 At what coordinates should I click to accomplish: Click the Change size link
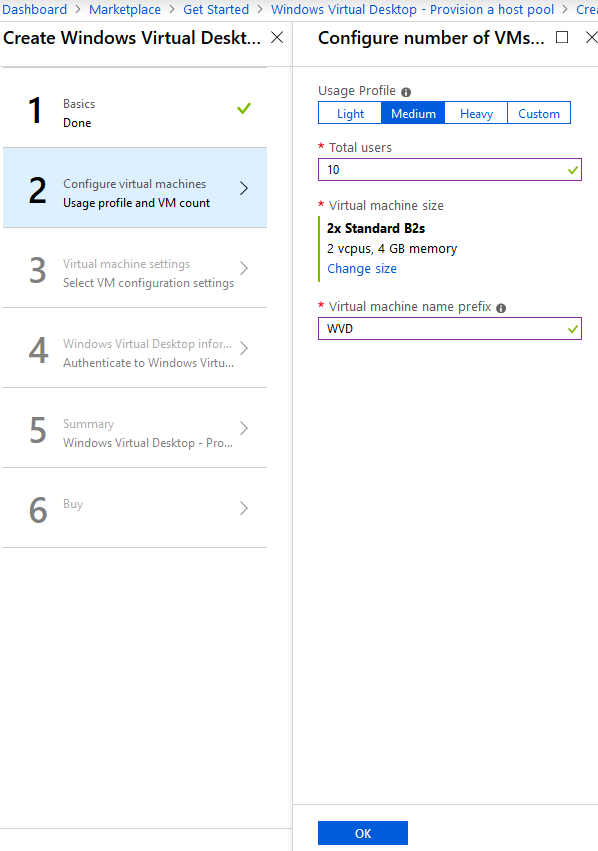pos(362,269)
